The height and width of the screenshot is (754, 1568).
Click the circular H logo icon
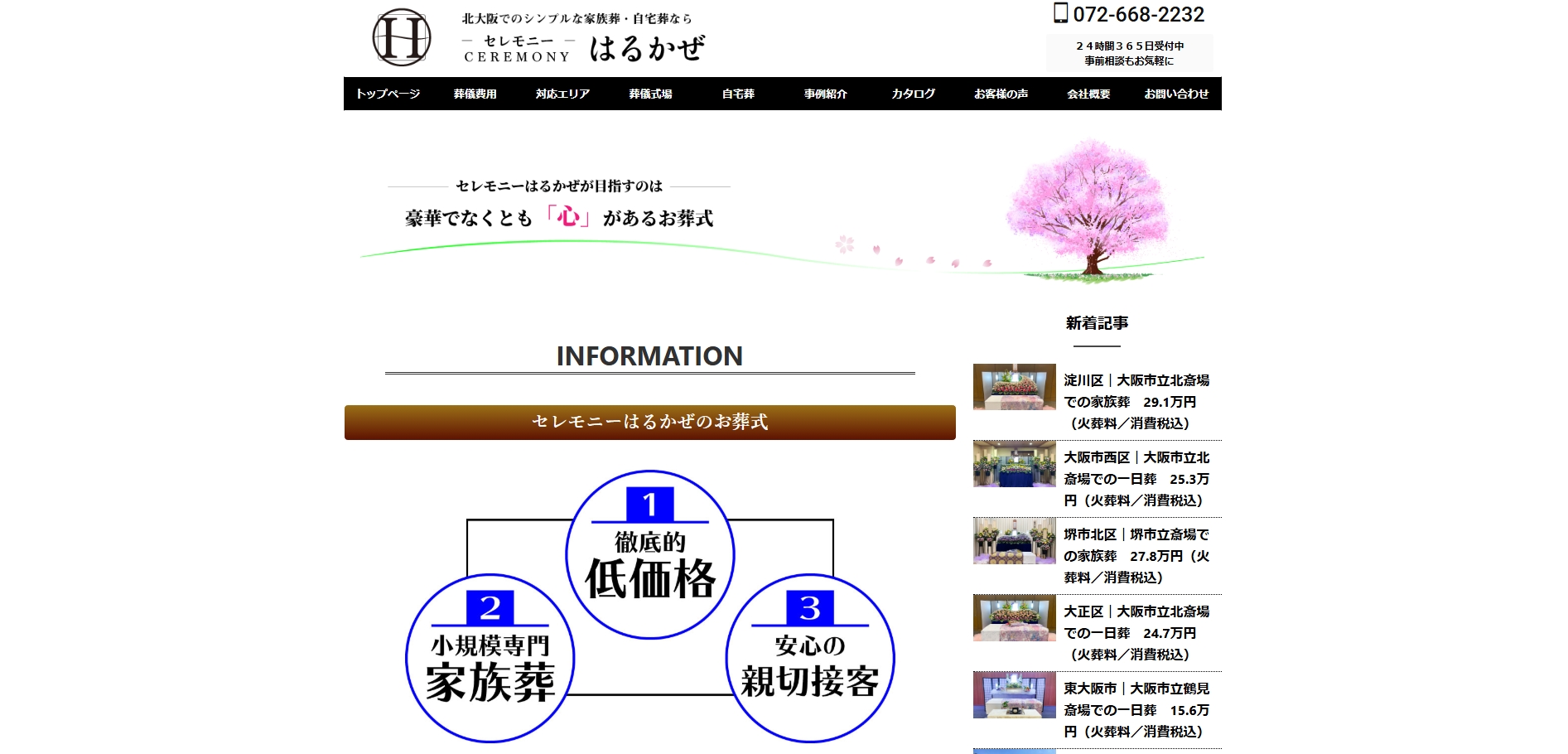coord(402,37)
